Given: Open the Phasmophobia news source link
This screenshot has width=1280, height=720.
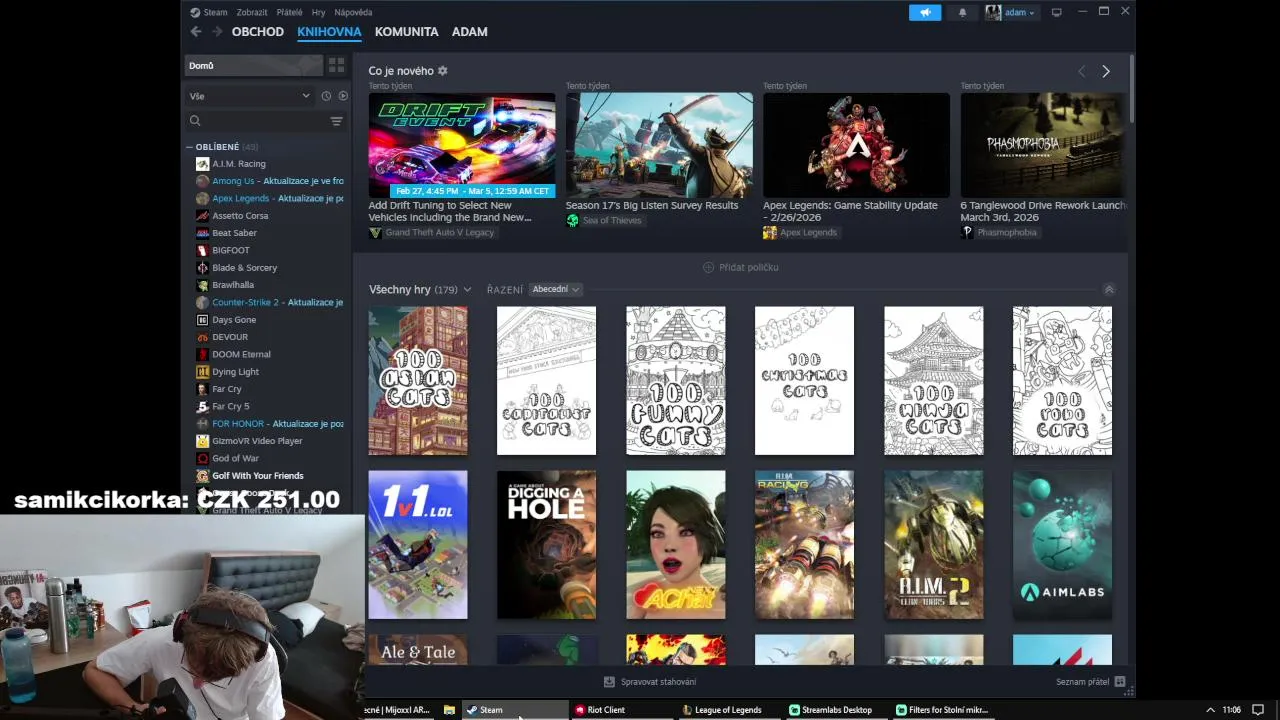Looking at the screenshot, I should coord(999,232).
